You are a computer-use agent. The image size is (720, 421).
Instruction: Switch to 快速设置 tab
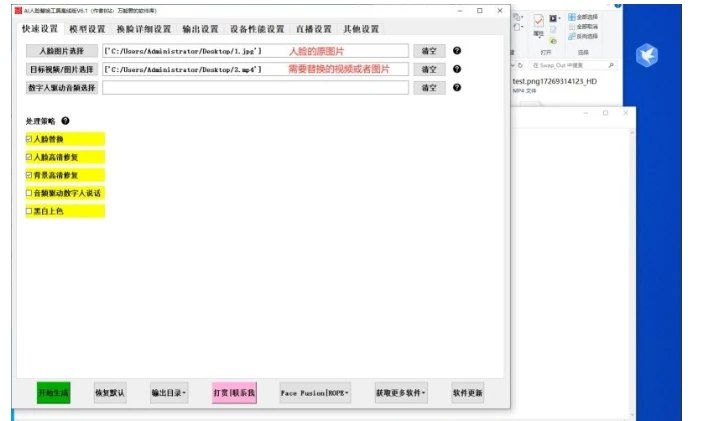click(40, 28)
